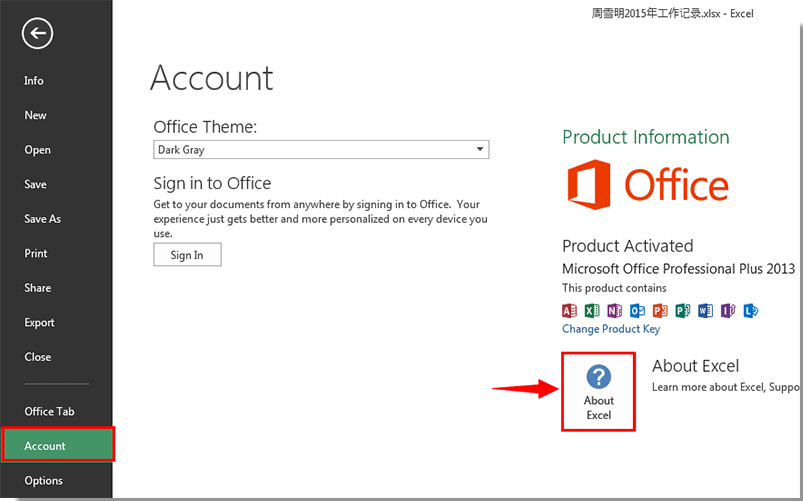
Task: Click the OneNote product icon
Action: (x=614, y=310)
